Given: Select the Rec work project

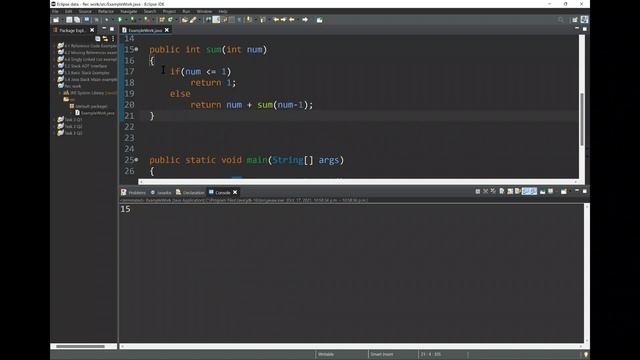Looking at the screenshot, I should (69, 86).
